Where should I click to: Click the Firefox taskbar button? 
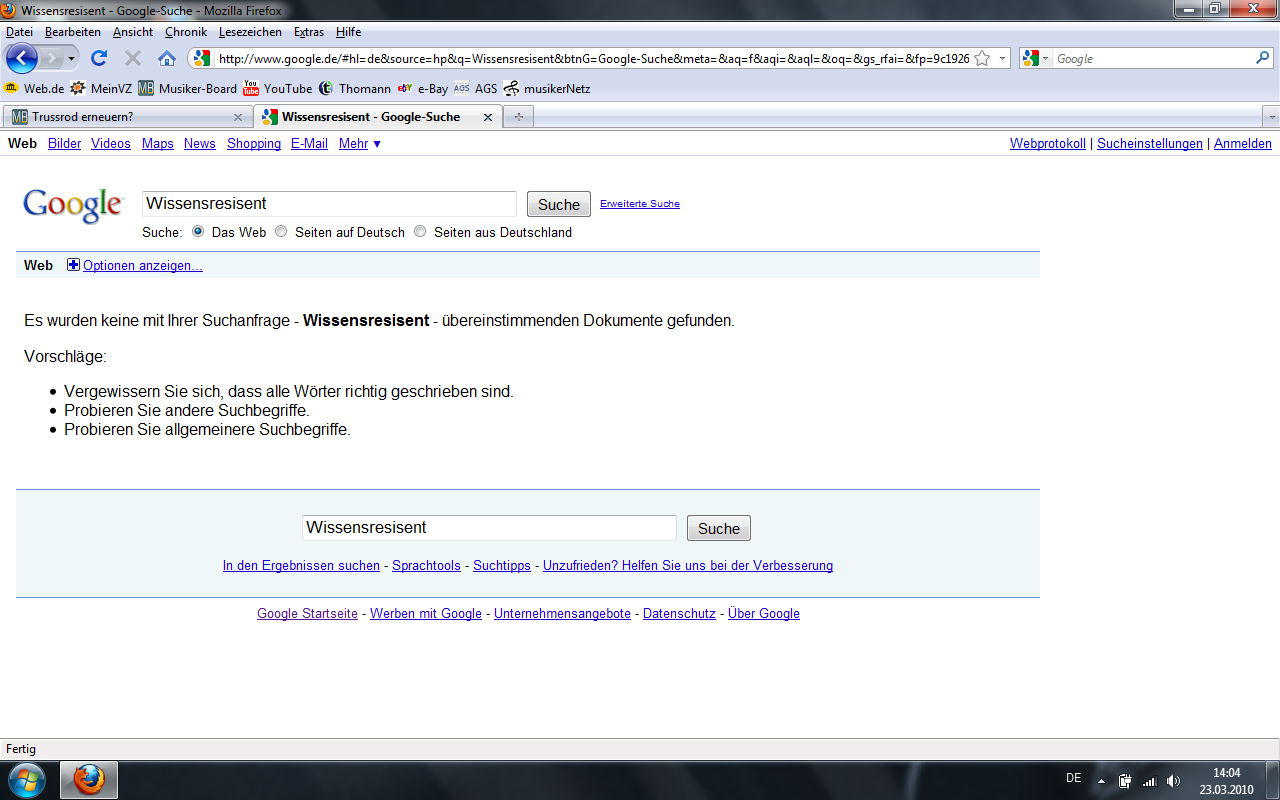pos(89,779)
